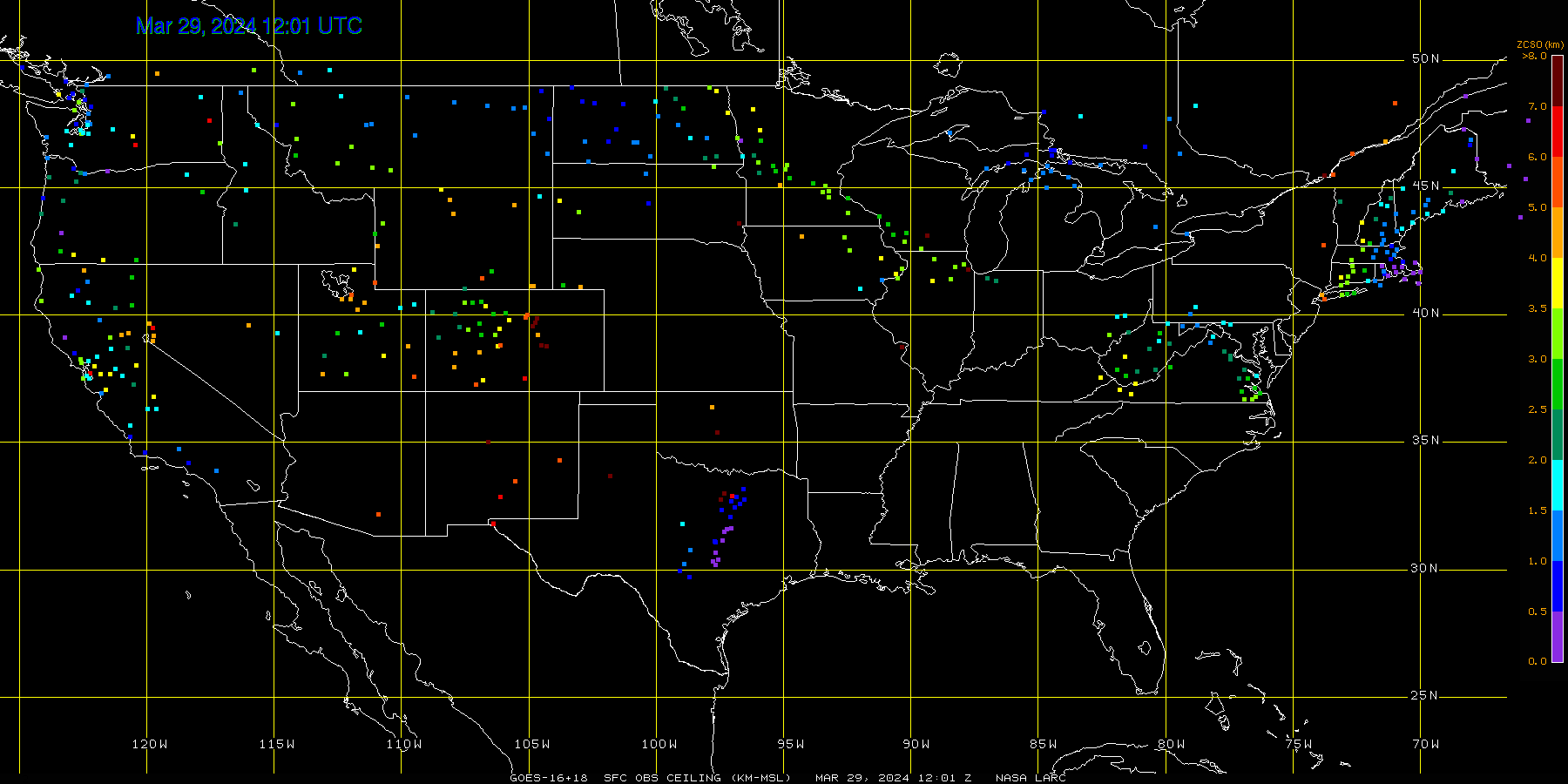Pick the purple 0.0–0.5 color bar segment
This screenshot has width=1568, height=784.
point(1558,637)
